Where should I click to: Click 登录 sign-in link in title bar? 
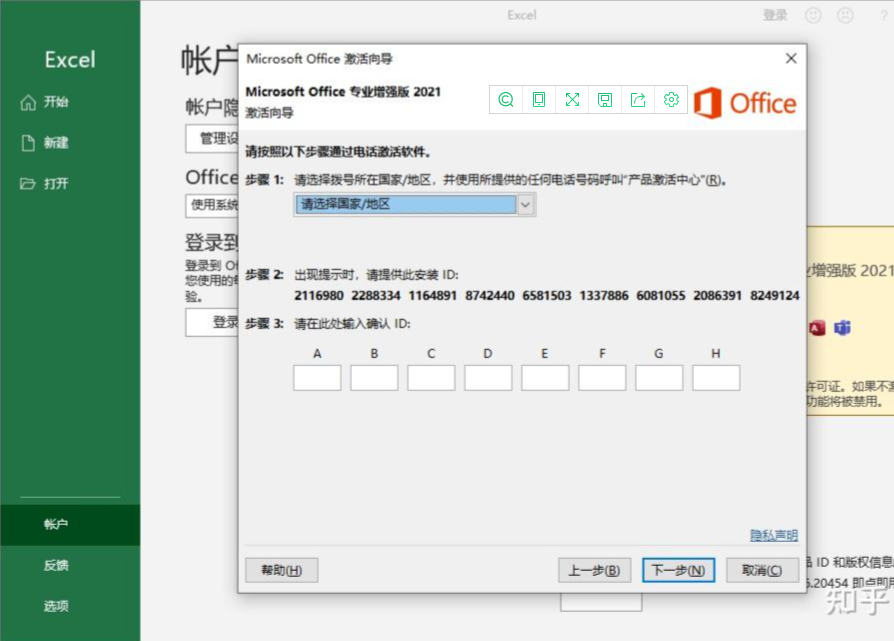point(775,15)
